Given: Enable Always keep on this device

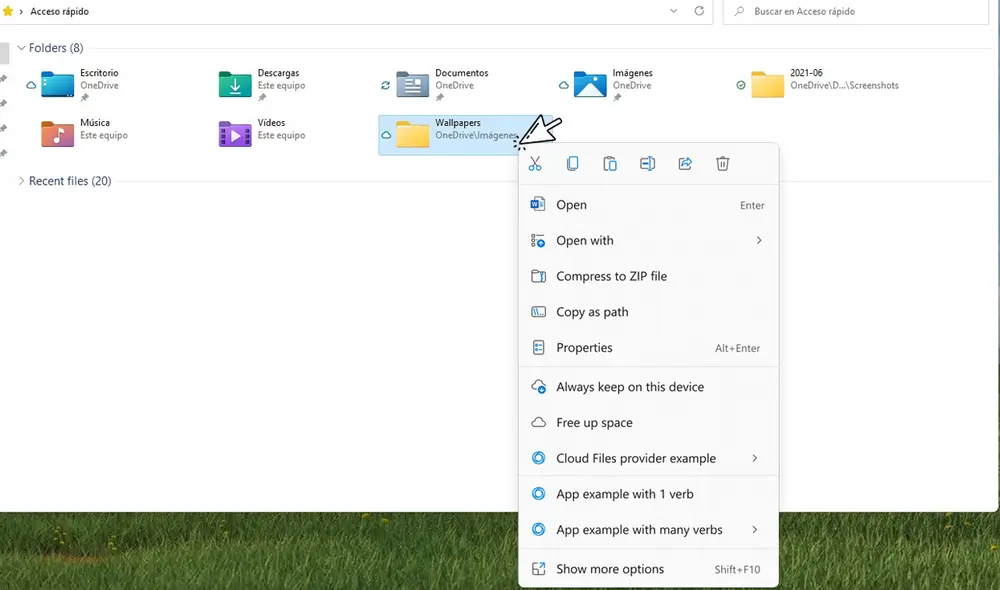Looking at the screenshot, I should pyautogui.click(x=630, y=386).
